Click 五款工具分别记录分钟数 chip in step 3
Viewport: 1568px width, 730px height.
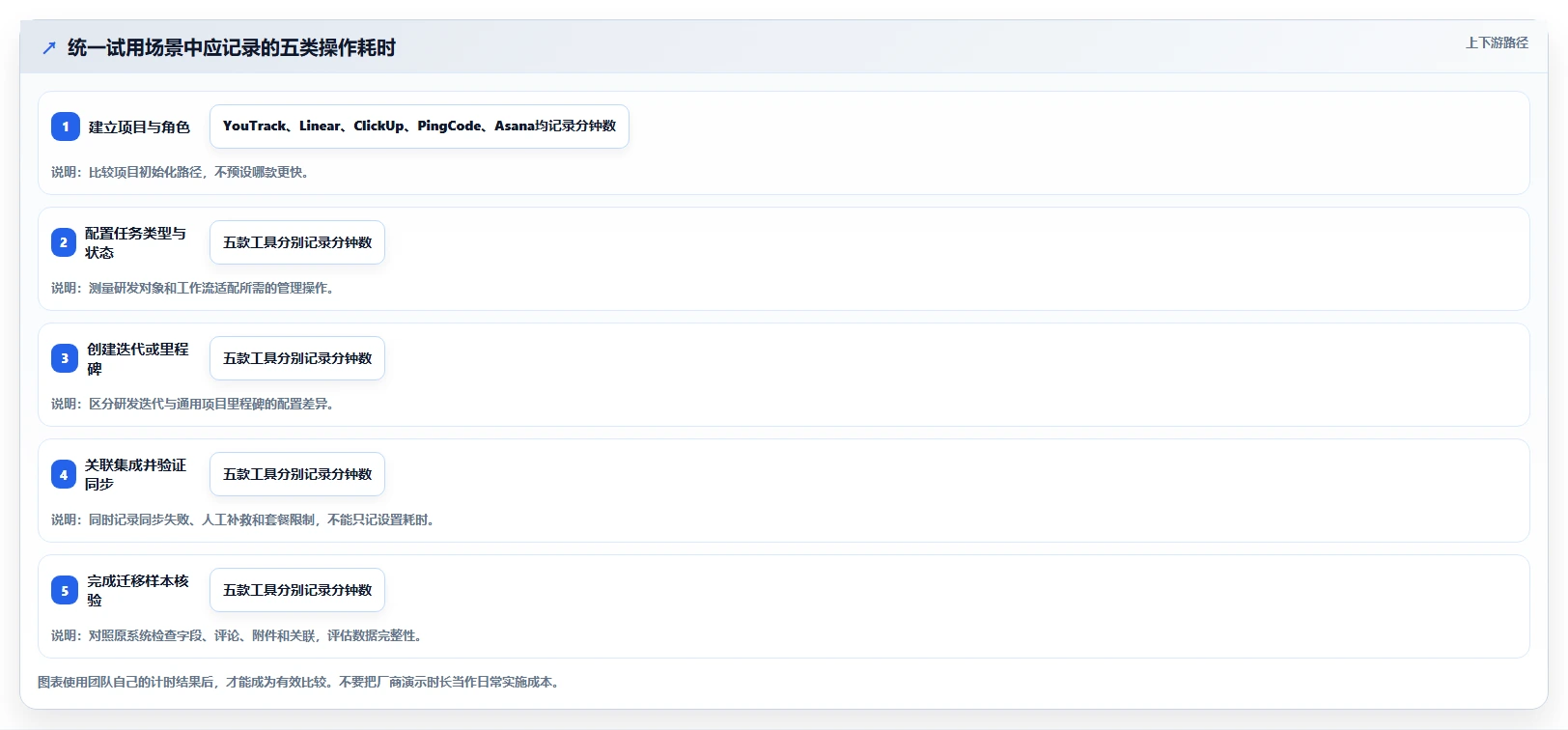point(297,358)
